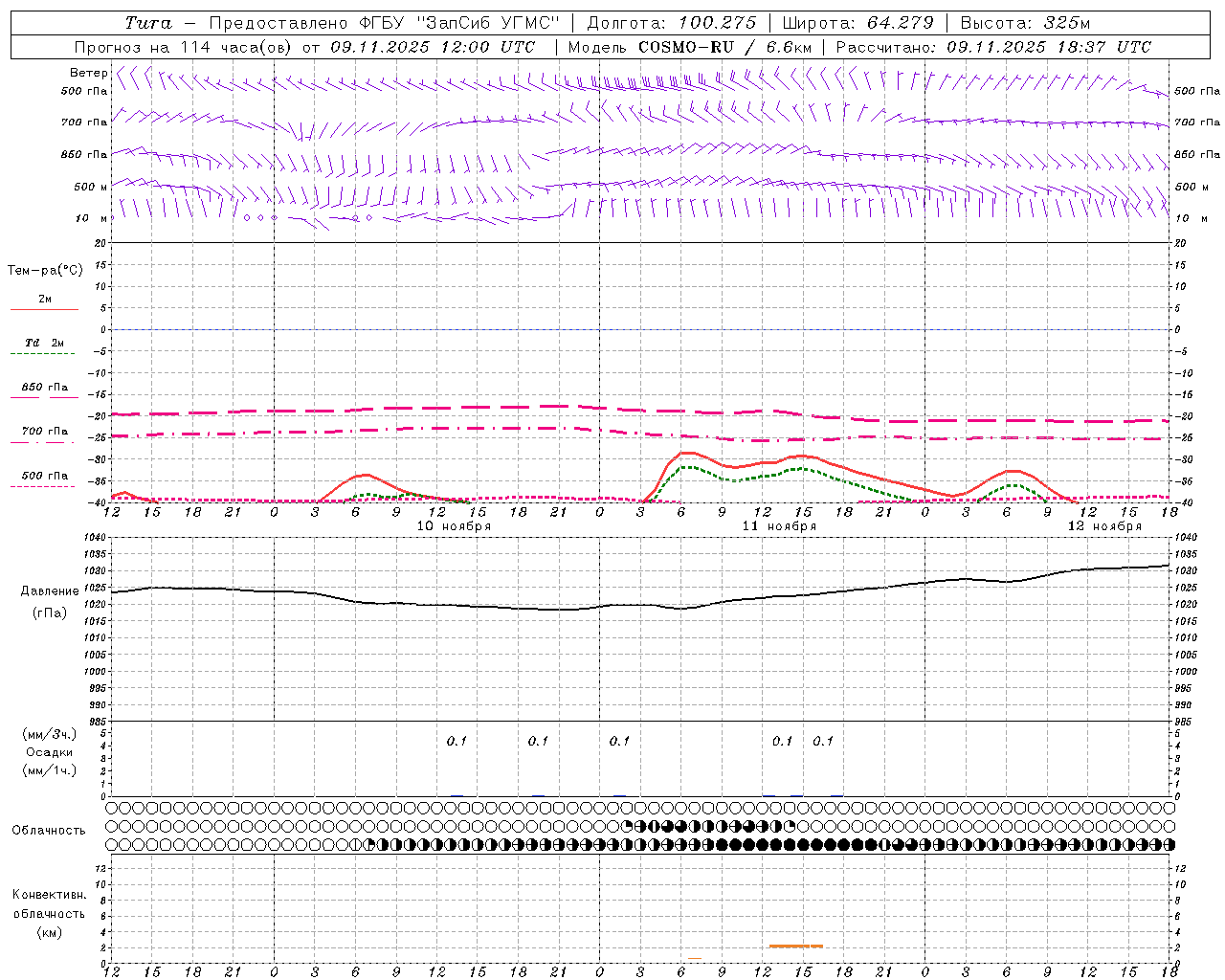The image size is (1225, 980).
Task: Click the 'Давление' pressure panel label
Action: (50, 591)
